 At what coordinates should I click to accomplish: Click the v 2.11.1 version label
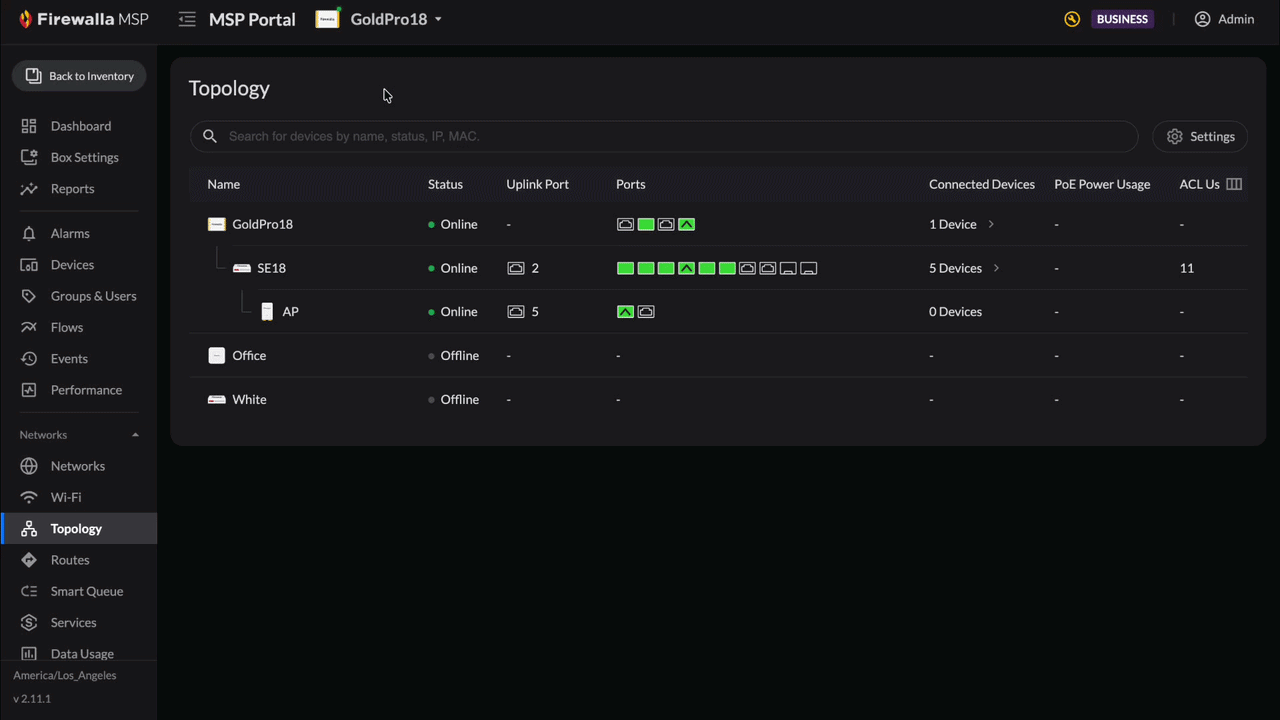(x=32, y=699)
